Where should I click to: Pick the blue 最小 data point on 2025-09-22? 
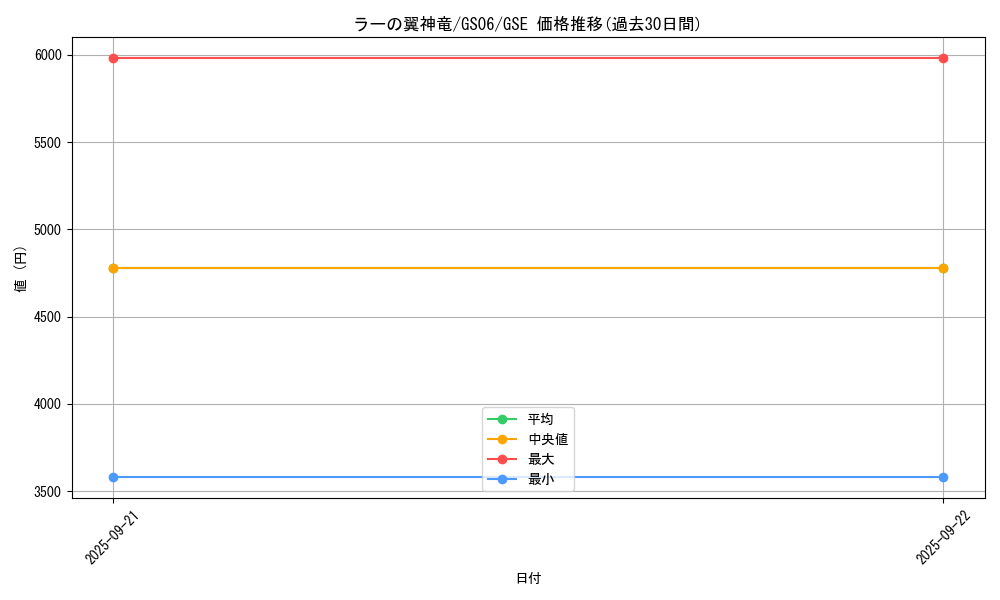point(943,478)
